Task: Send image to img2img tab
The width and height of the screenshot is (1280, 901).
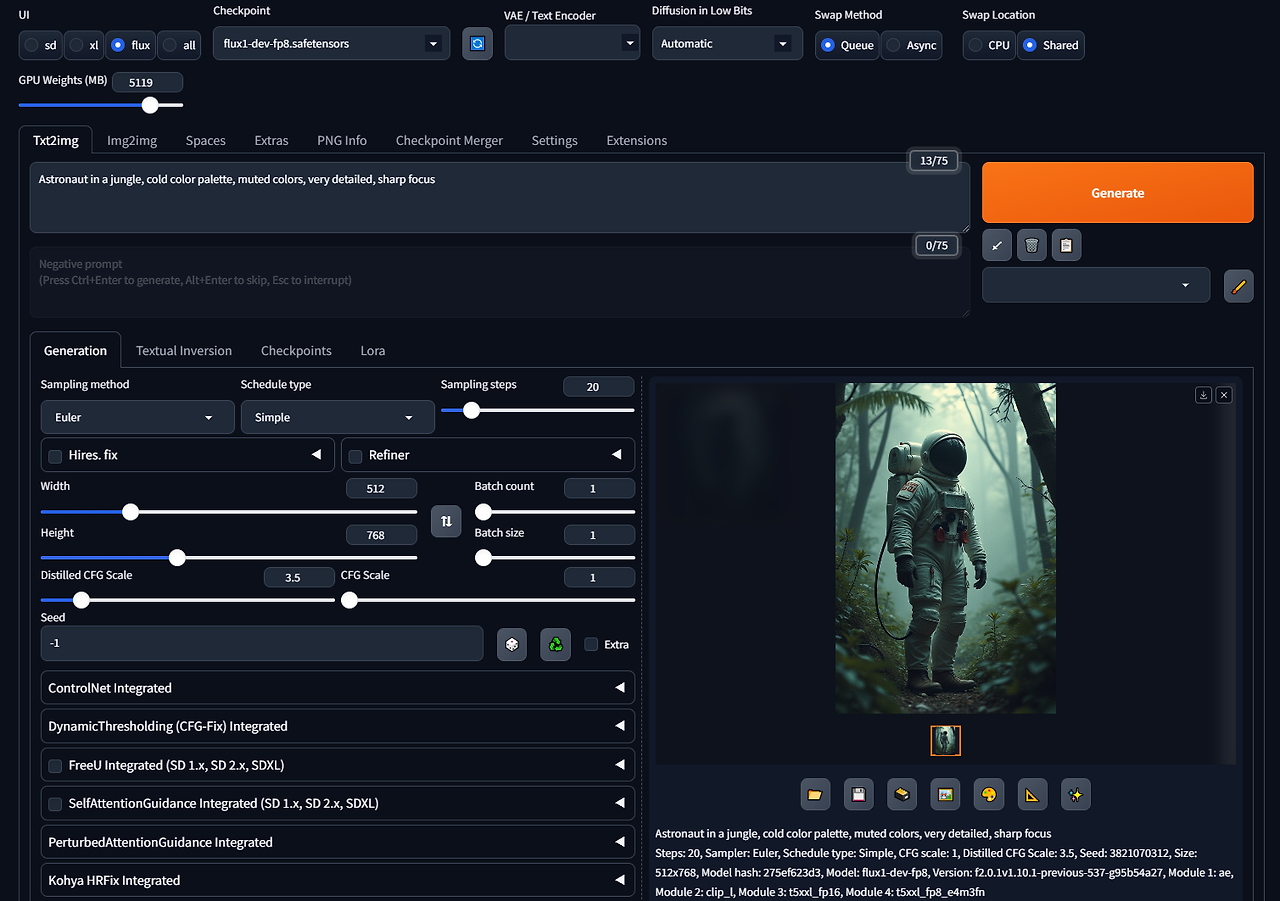Action: 945,795
